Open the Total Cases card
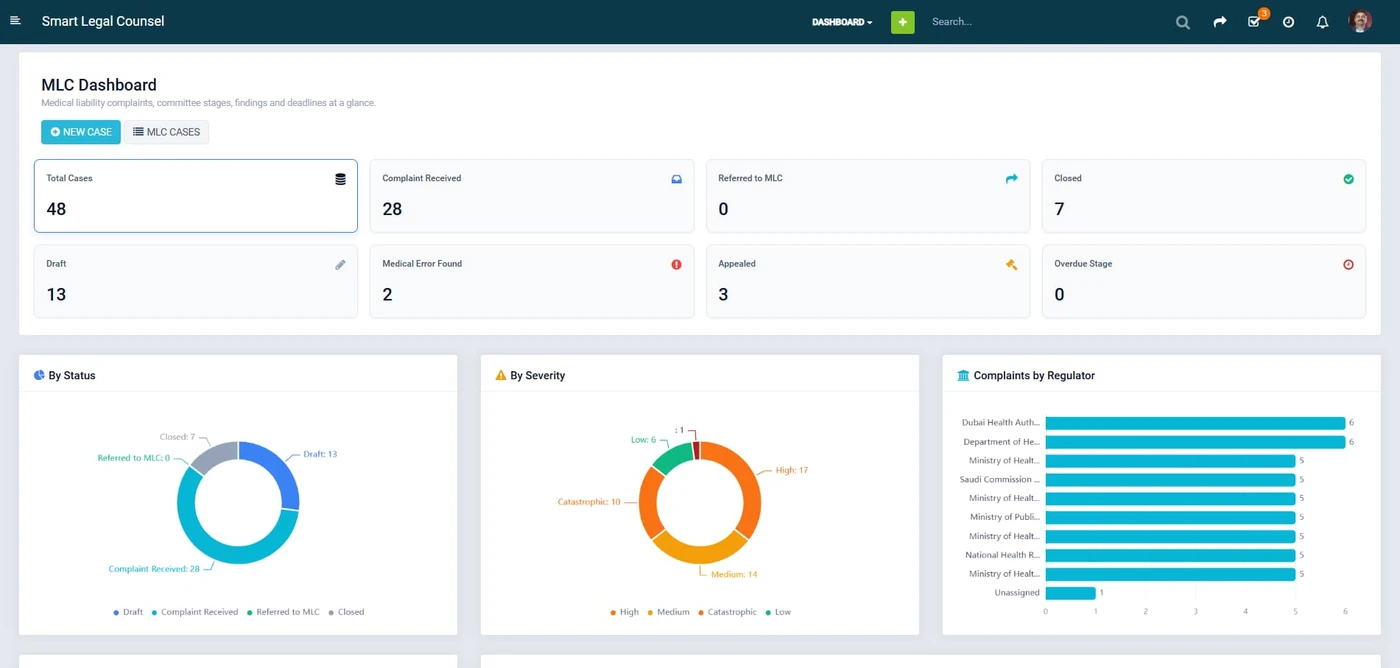The height and width of the screenshot is (668, 1400). (196, 196)
